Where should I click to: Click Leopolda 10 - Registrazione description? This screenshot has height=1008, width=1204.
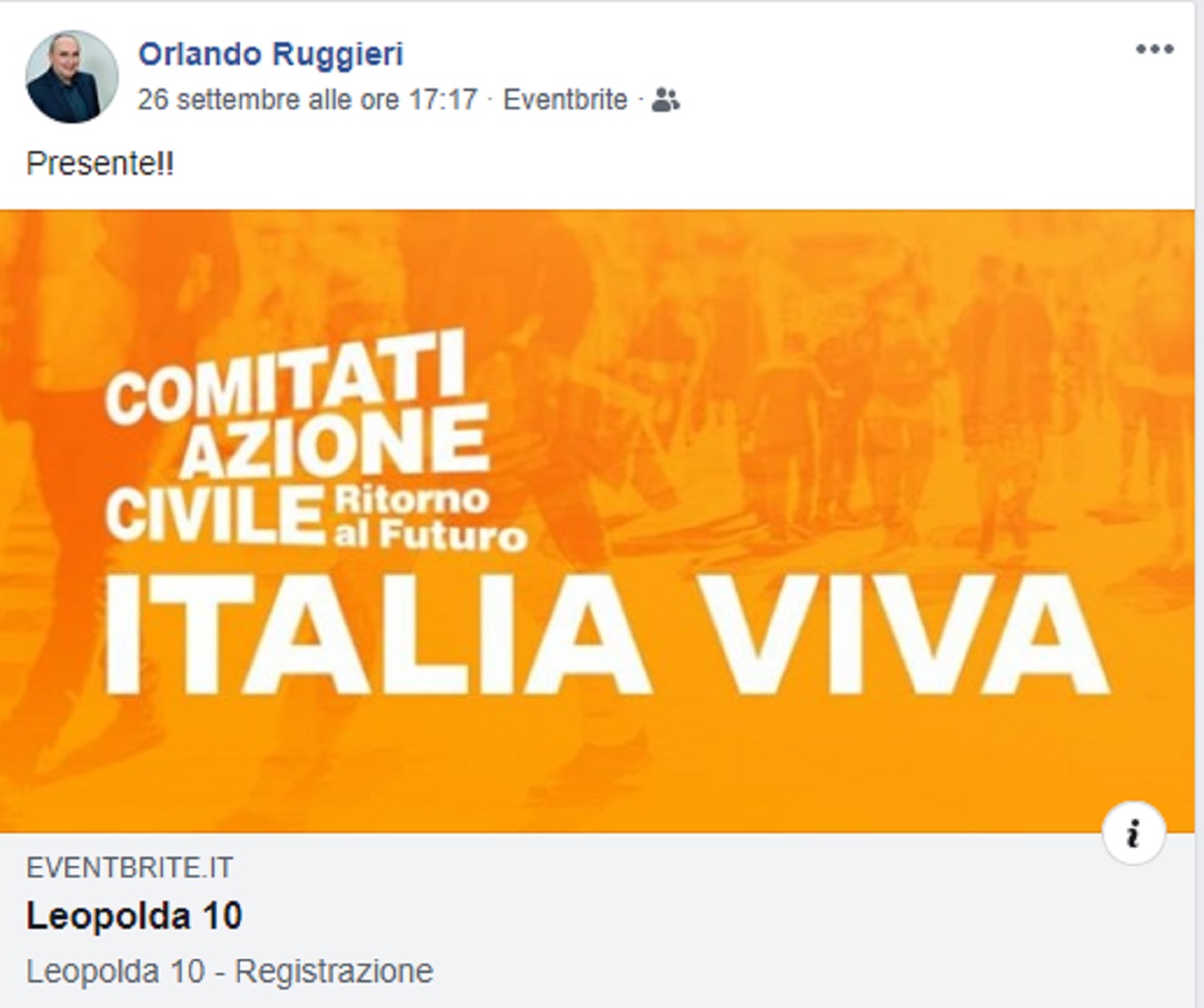(230, 970)
